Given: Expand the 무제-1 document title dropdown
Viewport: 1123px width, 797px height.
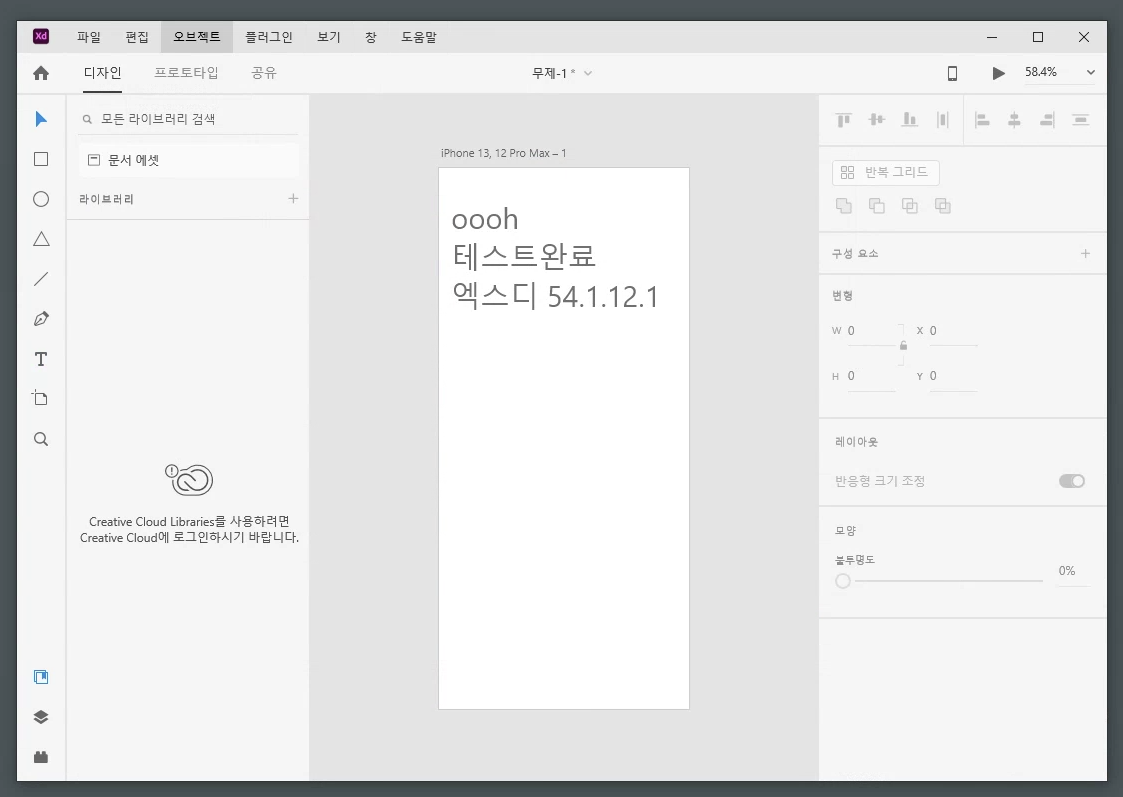Looking at the screenshot, I should click(x=588, y=73).
